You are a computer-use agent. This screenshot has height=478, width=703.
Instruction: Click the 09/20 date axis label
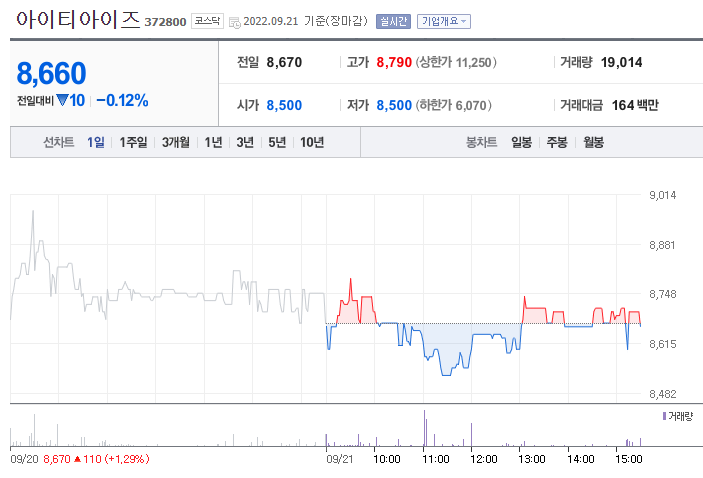[24, 459]
